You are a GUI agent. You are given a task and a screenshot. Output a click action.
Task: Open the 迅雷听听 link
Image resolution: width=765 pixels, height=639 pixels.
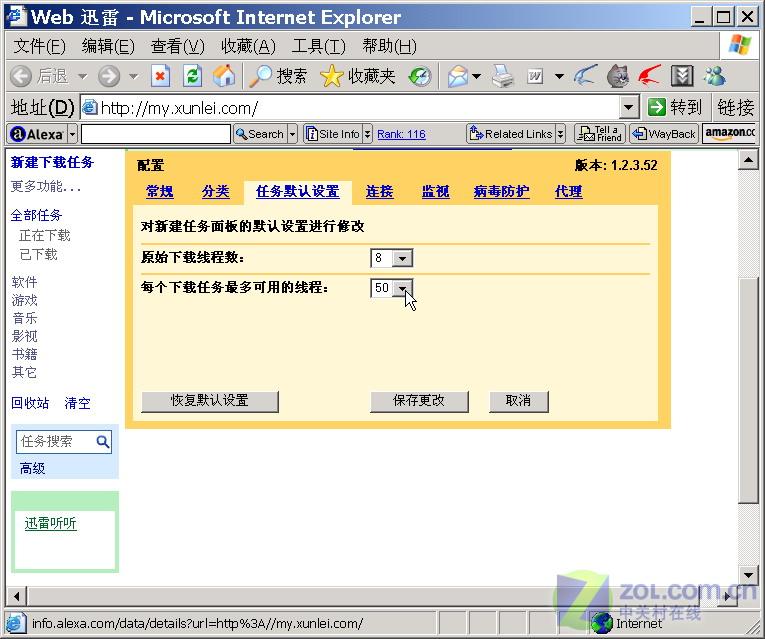[x=50, y=523]
